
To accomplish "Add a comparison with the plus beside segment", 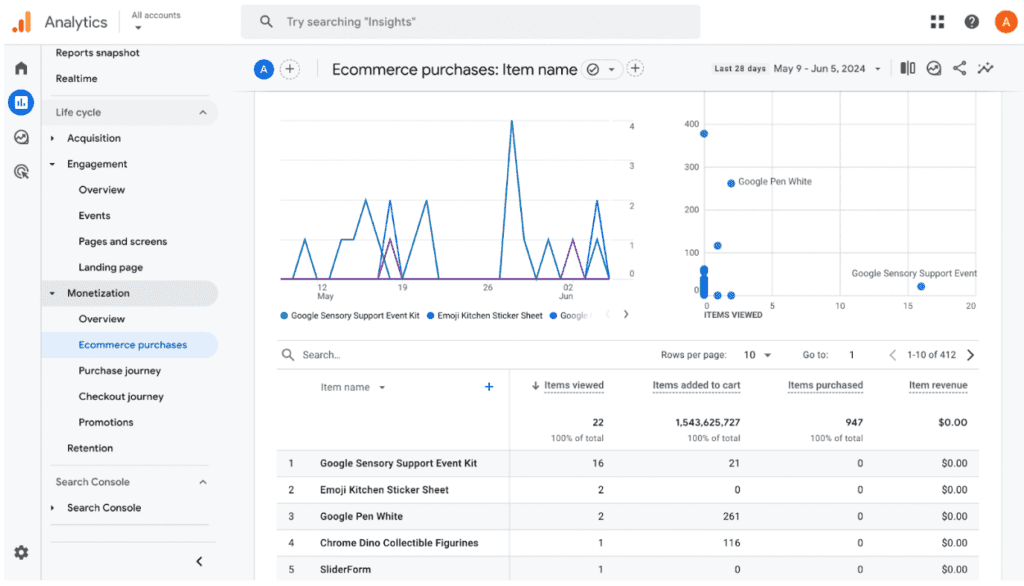I will 290,69.
